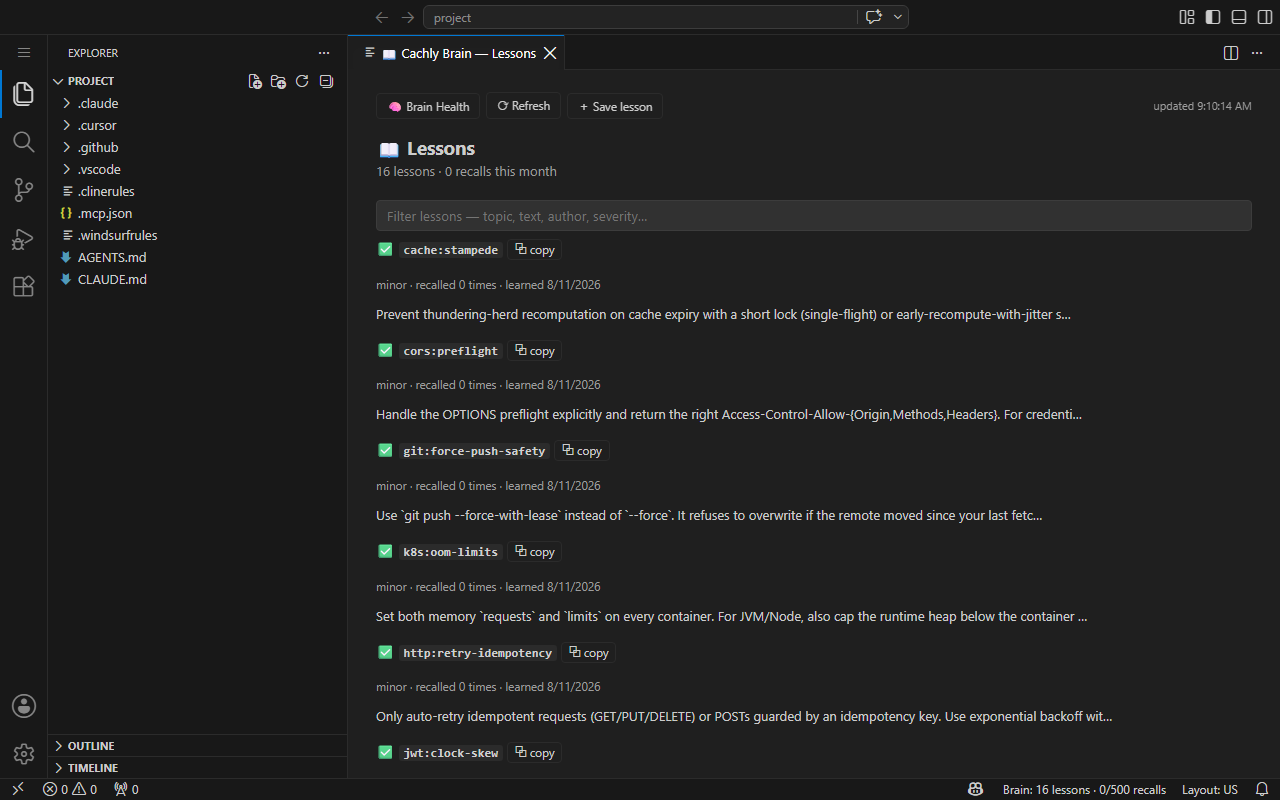
Task: Open the Explorer view in activity bar
Action: click(24, 94)
